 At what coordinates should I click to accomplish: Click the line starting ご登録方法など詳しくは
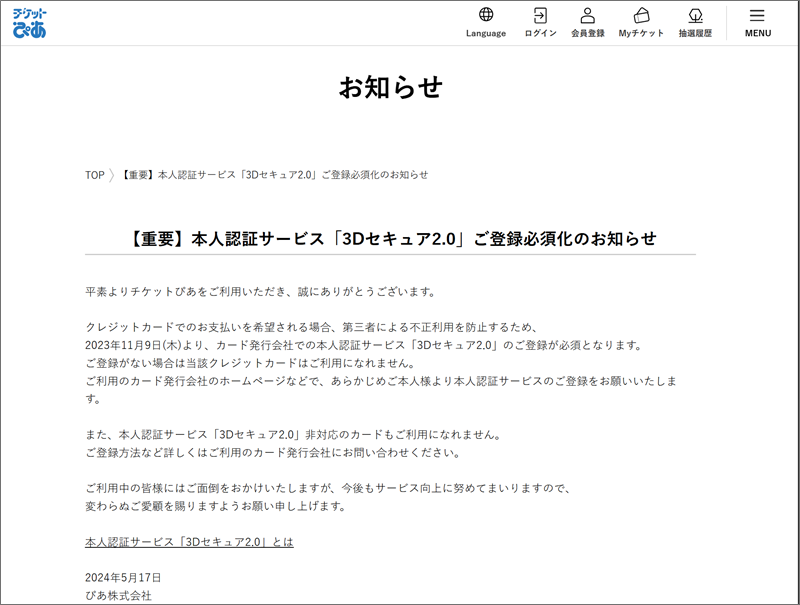[x=273, y=452]
